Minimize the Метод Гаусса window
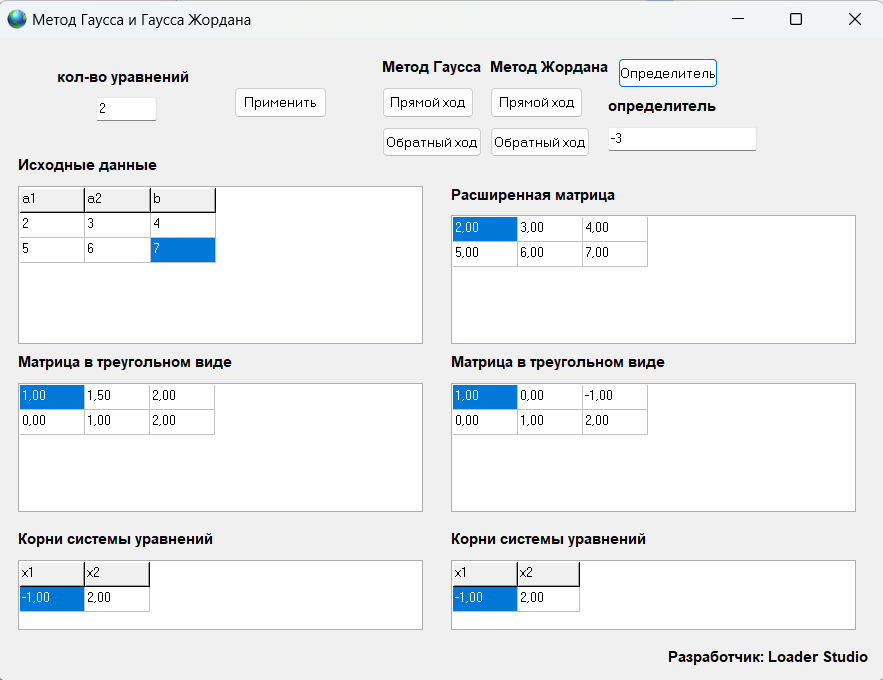Screen dimensions: 883x680 coord(738,19)
